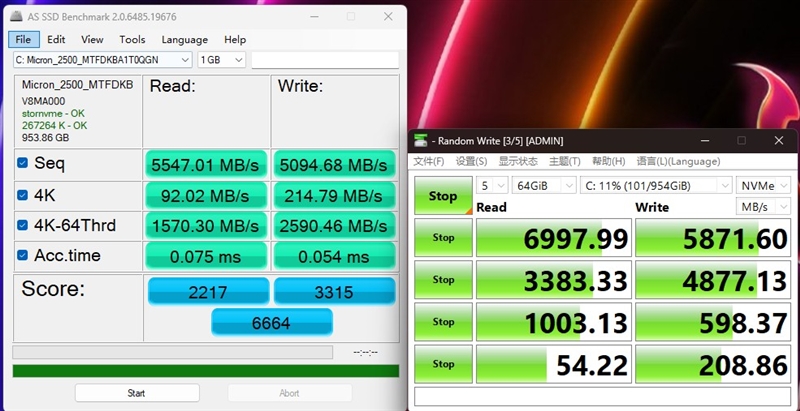Click the 4K-64Thrd write value 2590.46 MB/s
This screenshot has height=411, width=800.
(x=334, y=225)
